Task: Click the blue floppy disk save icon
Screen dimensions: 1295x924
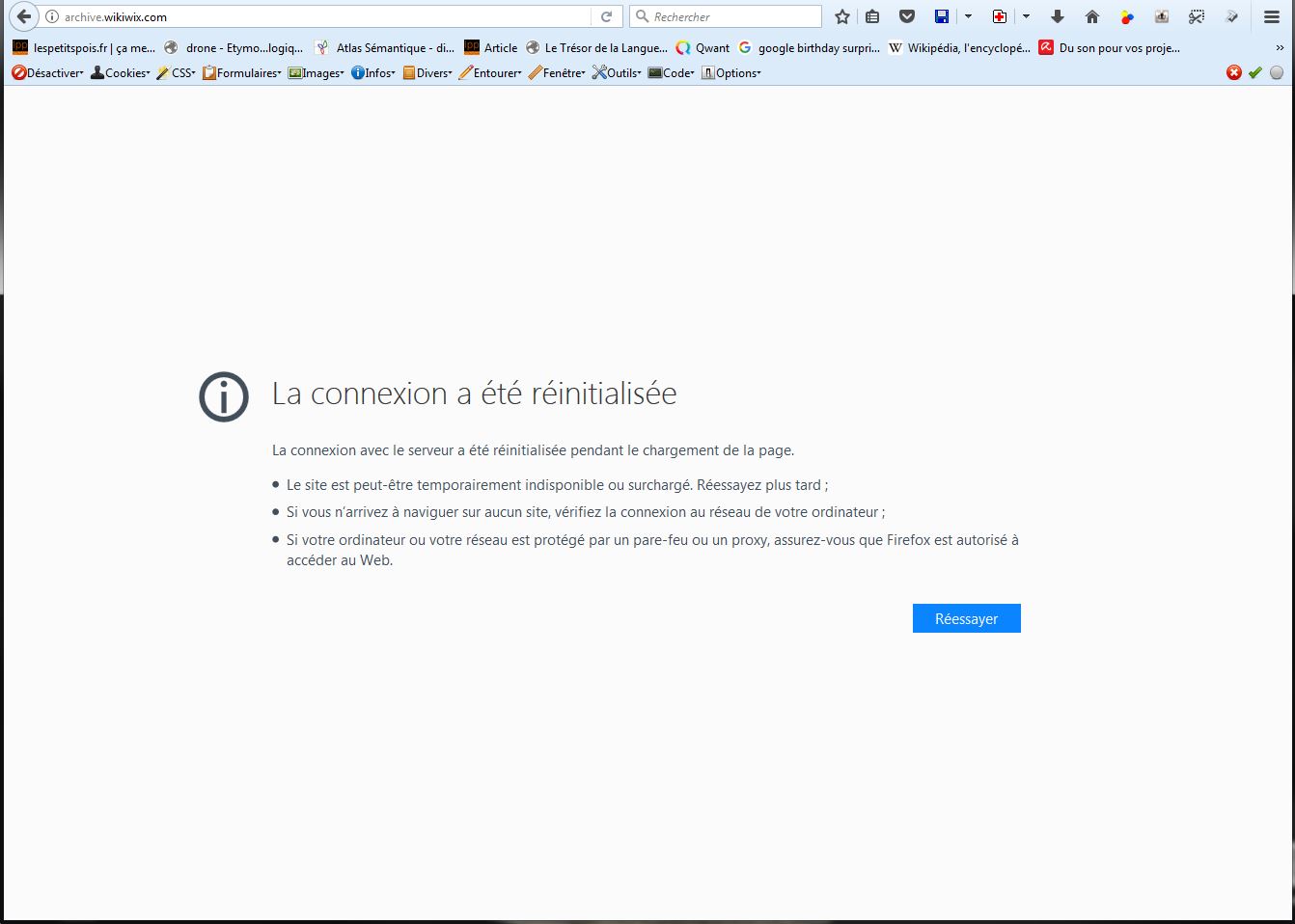Action: 942,16
